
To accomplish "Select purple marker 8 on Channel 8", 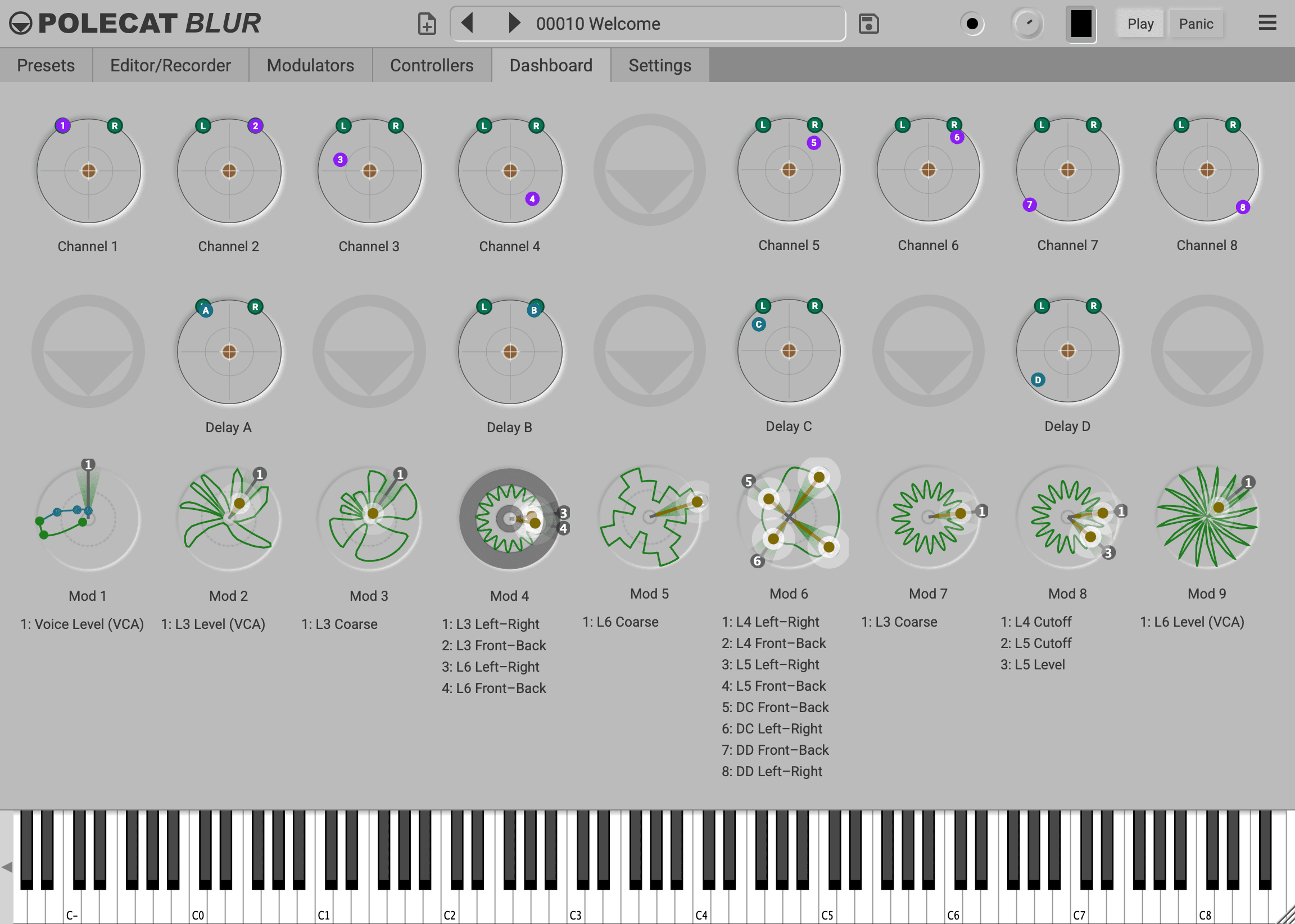I will (x=1243, y=207).
